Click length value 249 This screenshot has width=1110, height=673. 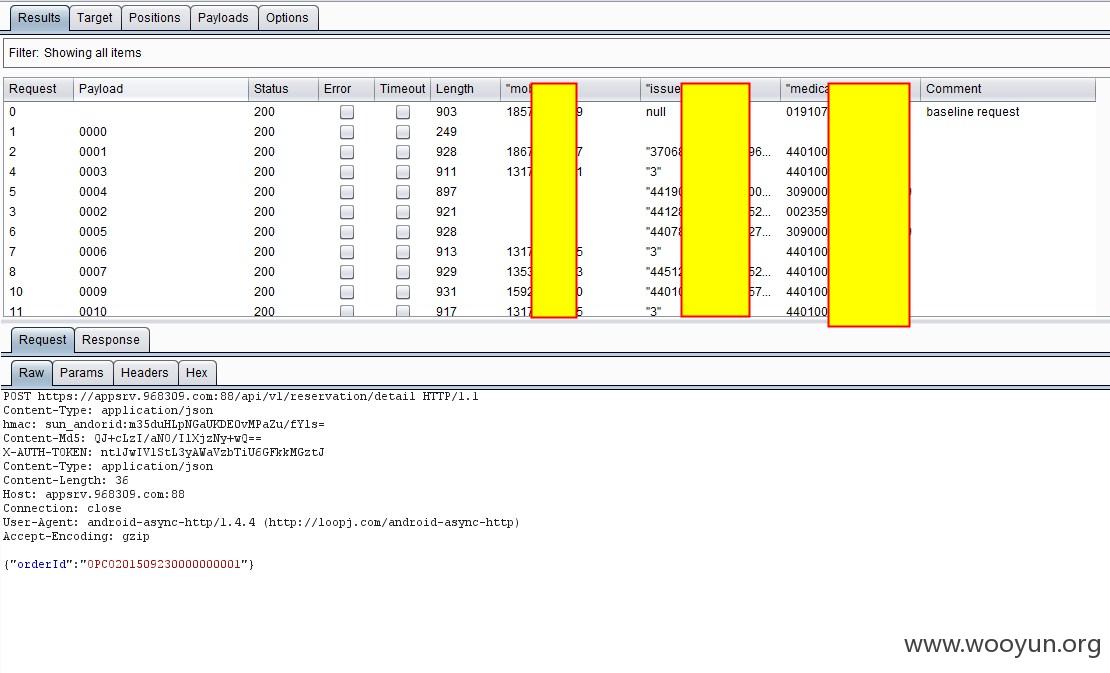pos(446,132)
